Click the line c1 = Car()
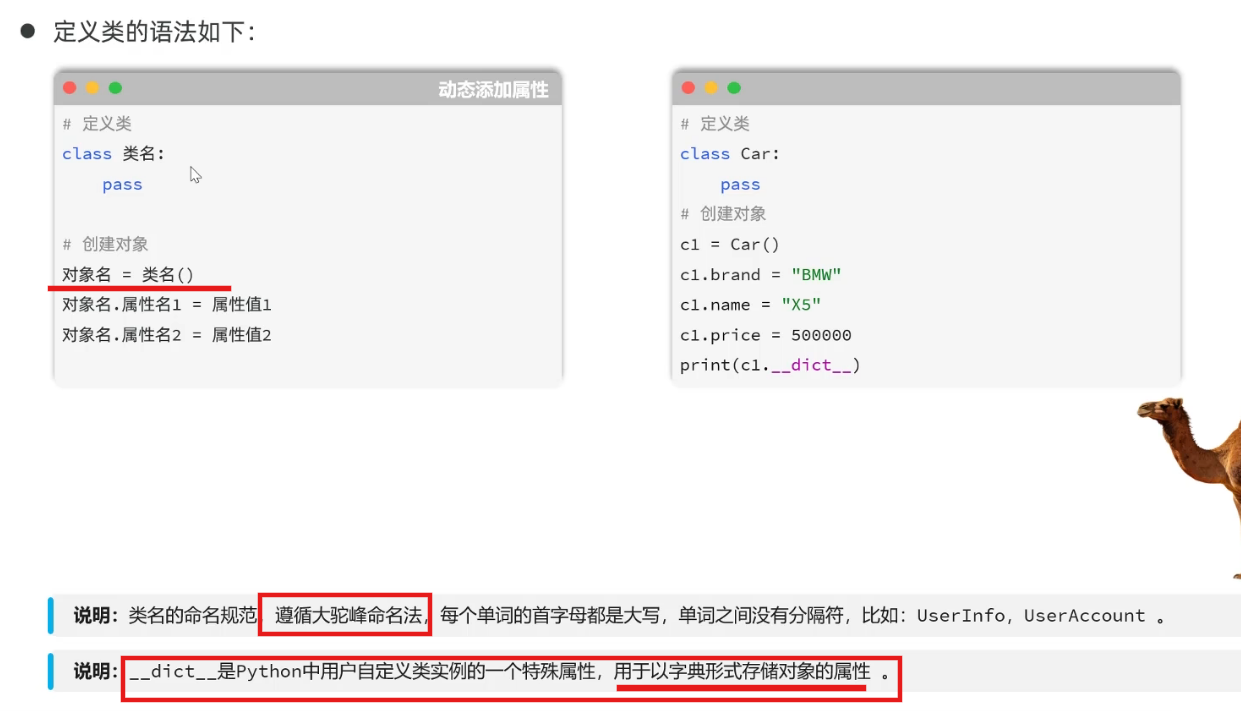Image resolution: width=1241 pixels, height=711 pixels. click(730, 245)
